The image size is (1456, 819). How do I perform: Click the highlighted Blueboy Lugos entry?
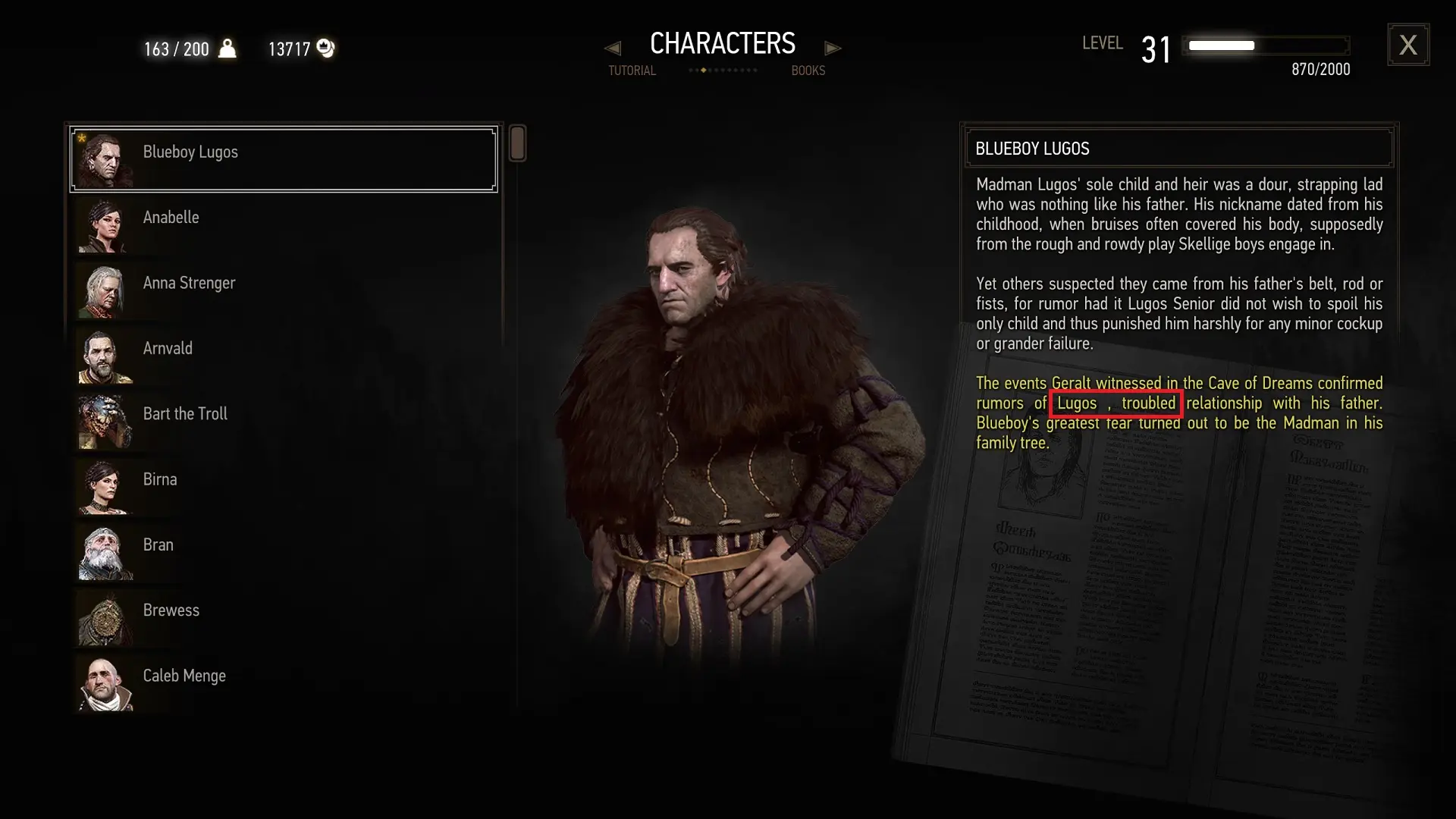tap(284, 159)
